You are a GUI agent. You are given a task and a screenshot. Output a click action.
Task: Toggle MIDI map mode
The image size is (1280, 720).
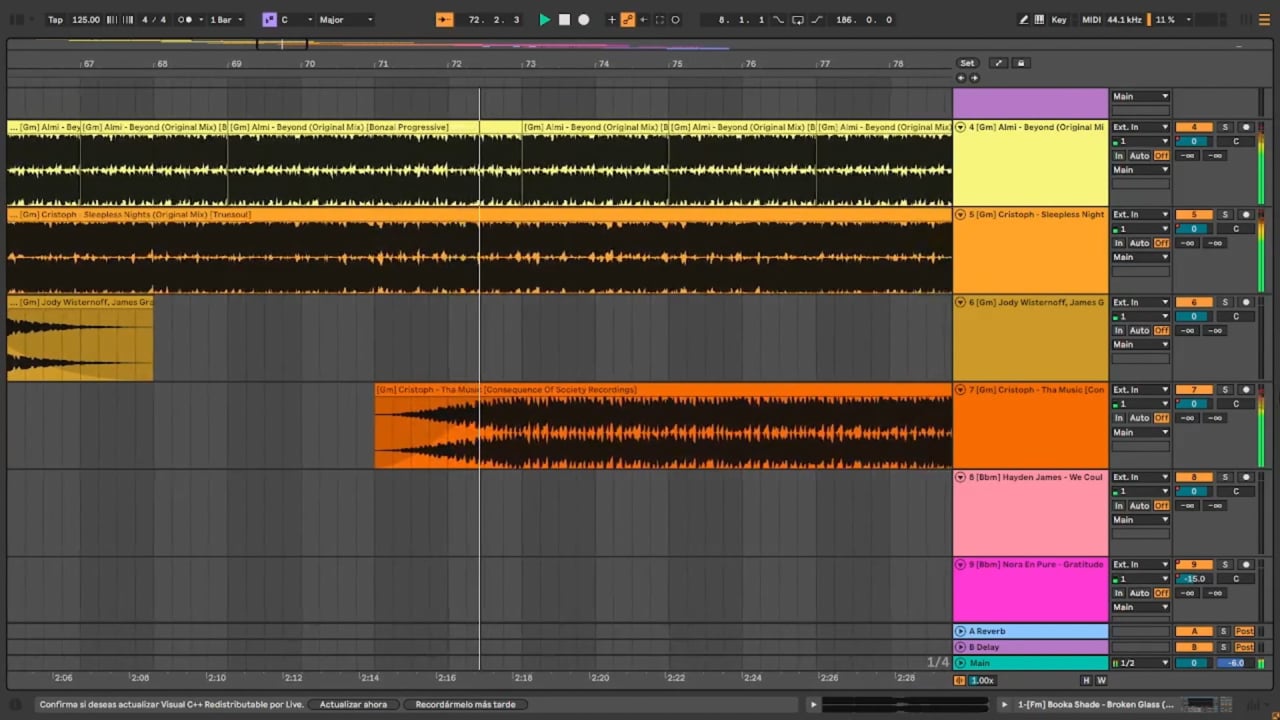(x=1091, y=19)
